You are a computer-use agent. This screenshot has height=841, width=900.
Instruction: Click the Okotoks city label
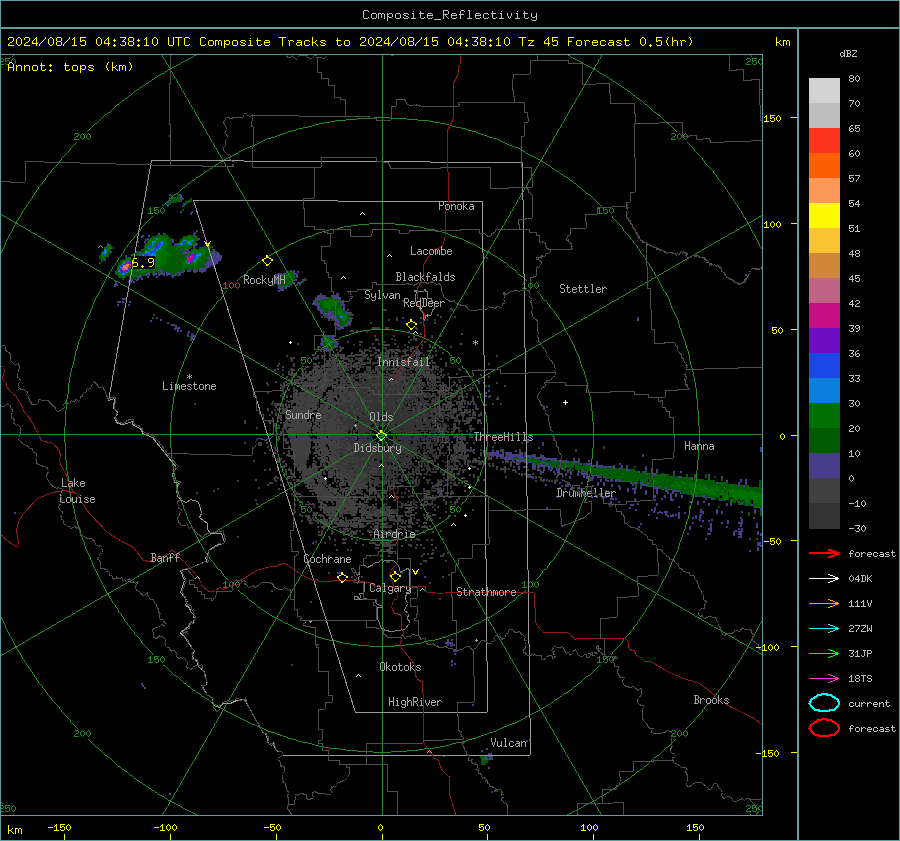pyautogui.click(x=400, y=667)
